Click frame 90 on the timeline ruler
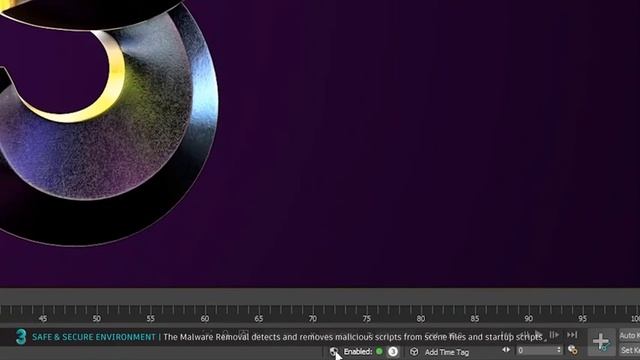The height and width of the screenshot is (360, 640). (x=529, y=318)
